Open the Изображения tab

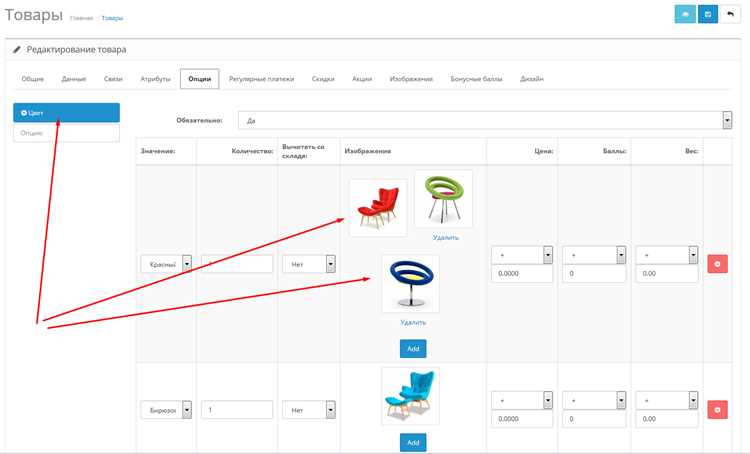point(411,79)
